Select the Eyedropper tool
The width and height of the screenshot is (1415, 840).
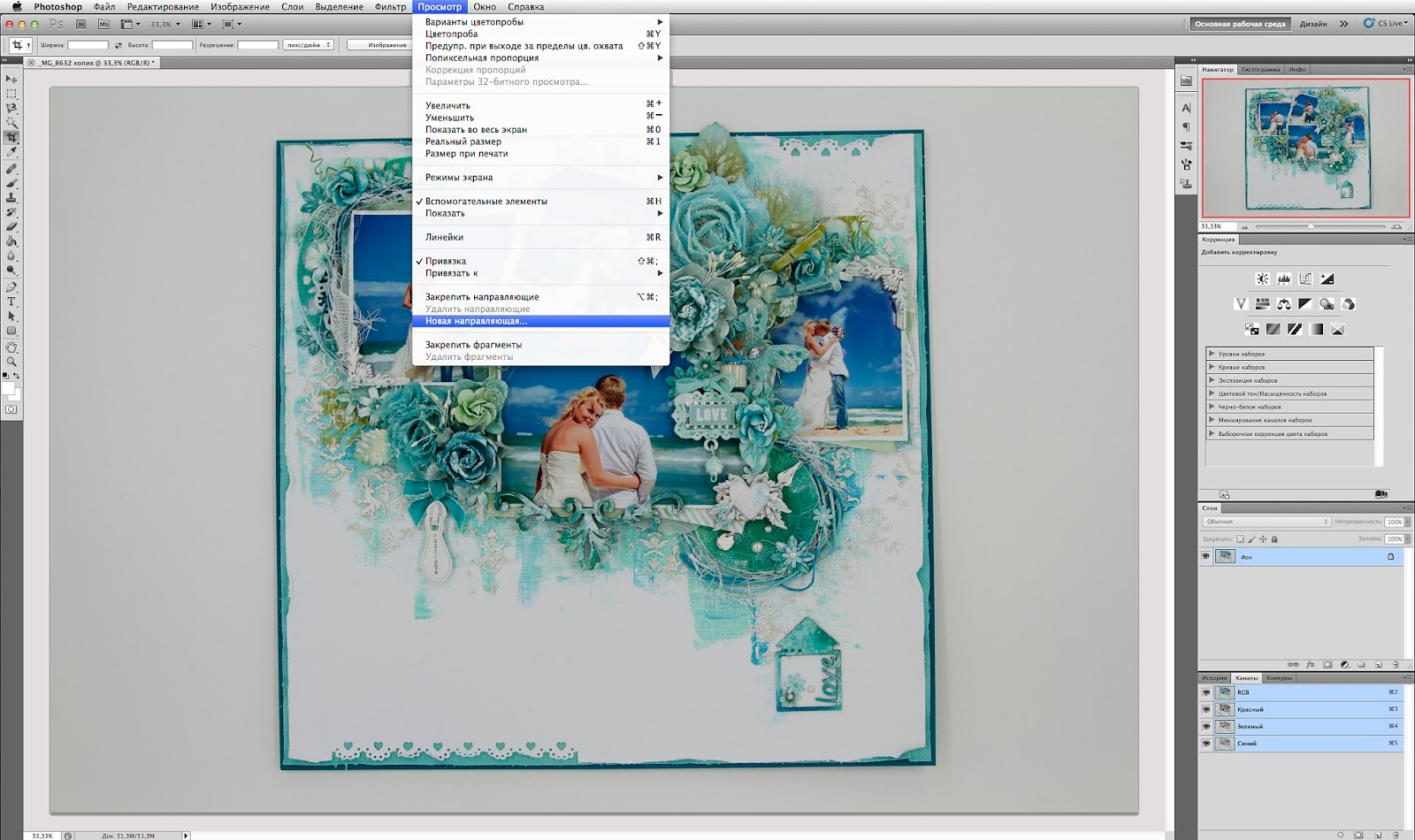[x=11, y=152]
